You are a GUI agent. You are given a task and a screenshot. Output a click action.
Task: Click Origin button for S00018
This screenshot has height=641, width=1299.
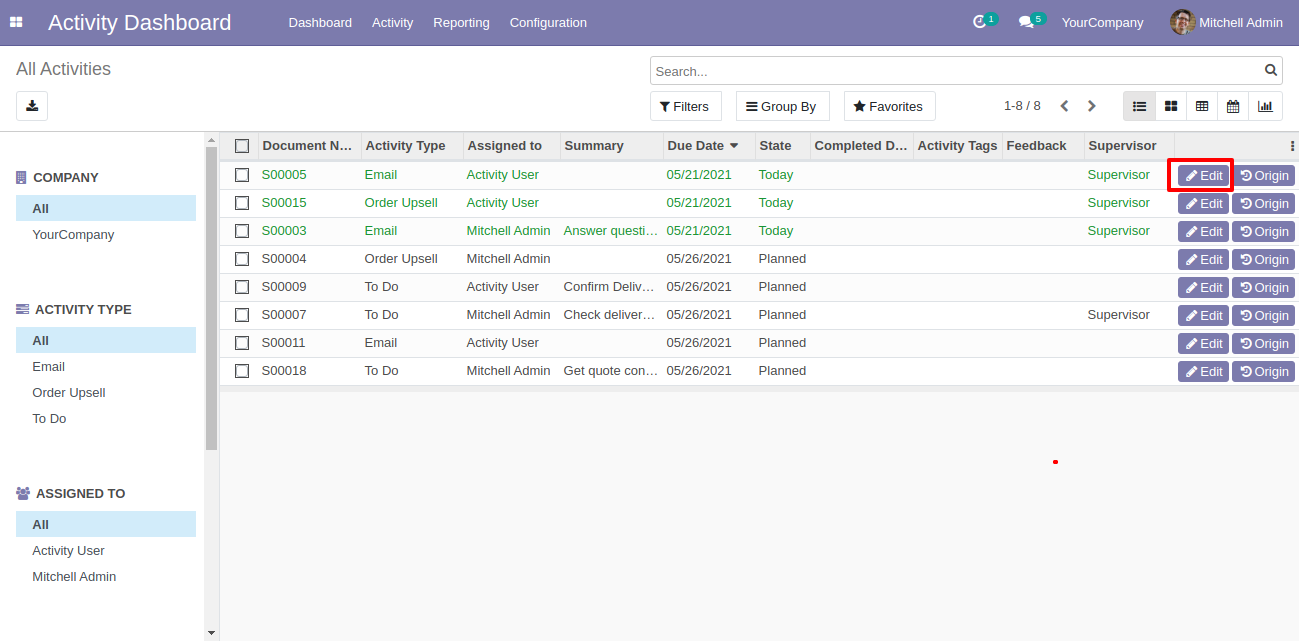point(1264,372)
